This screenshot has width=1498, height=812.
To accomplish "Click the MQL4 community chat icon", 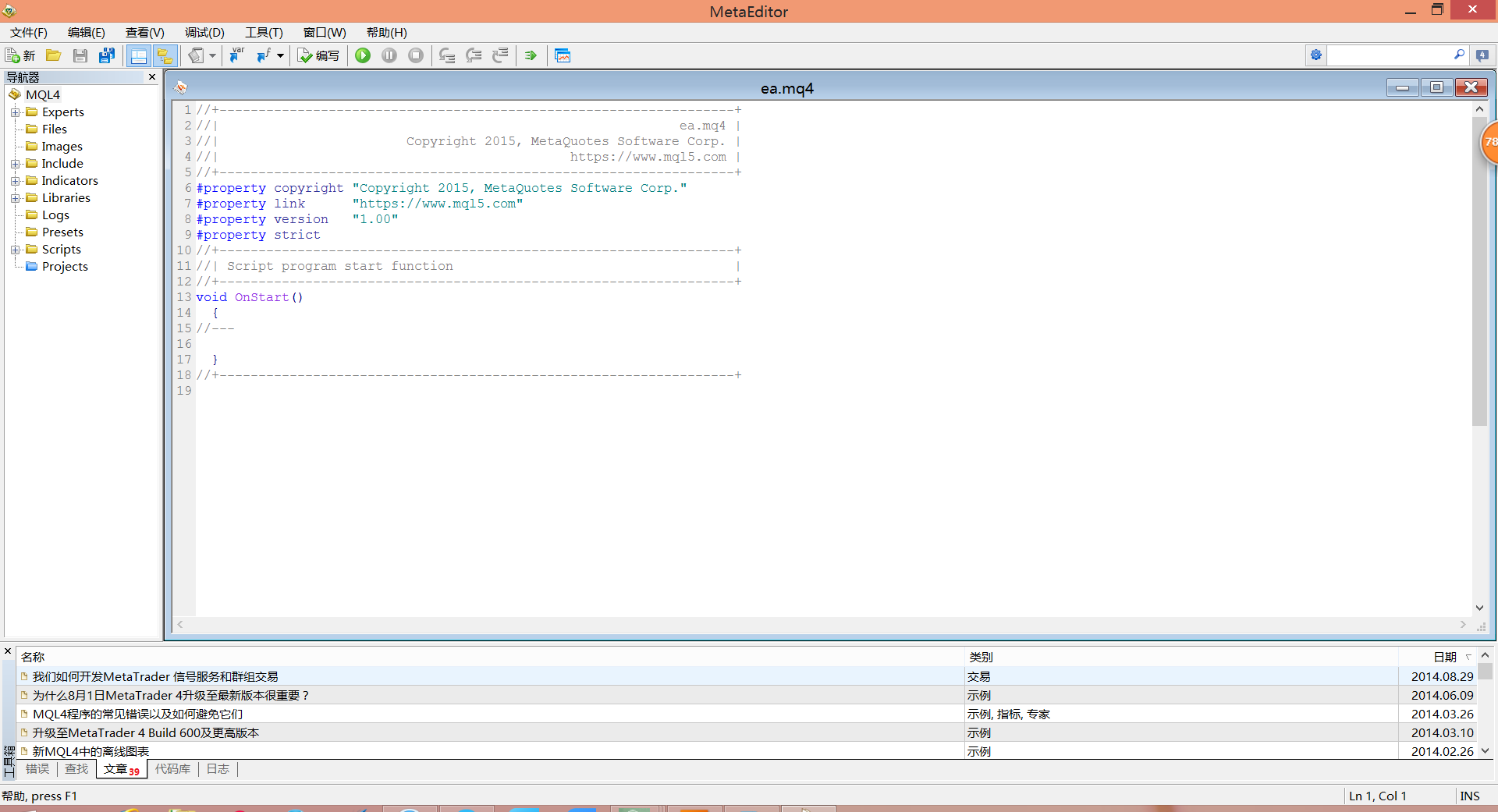I will [1482, 55].
